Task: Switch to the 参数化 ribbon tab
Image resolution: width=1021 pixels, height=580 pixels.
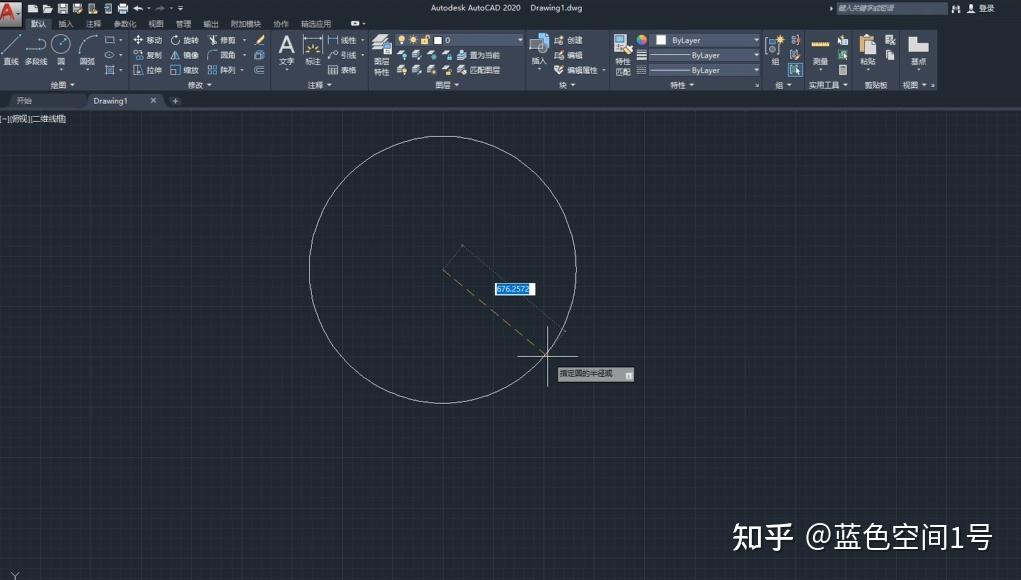Action: point(123,23)
